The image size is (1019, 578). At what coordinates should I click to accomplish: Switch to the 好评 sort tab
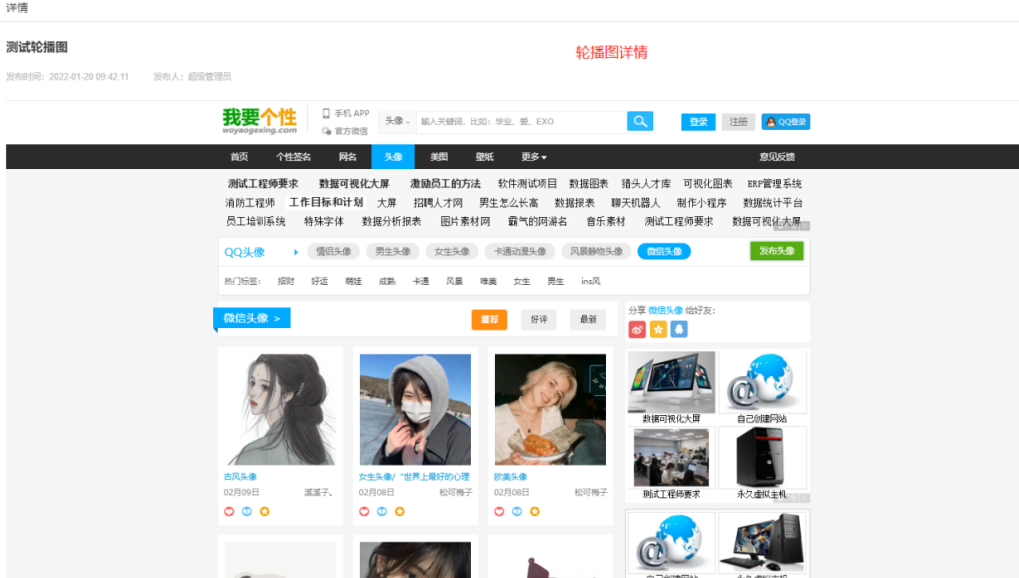coord(539,319)
